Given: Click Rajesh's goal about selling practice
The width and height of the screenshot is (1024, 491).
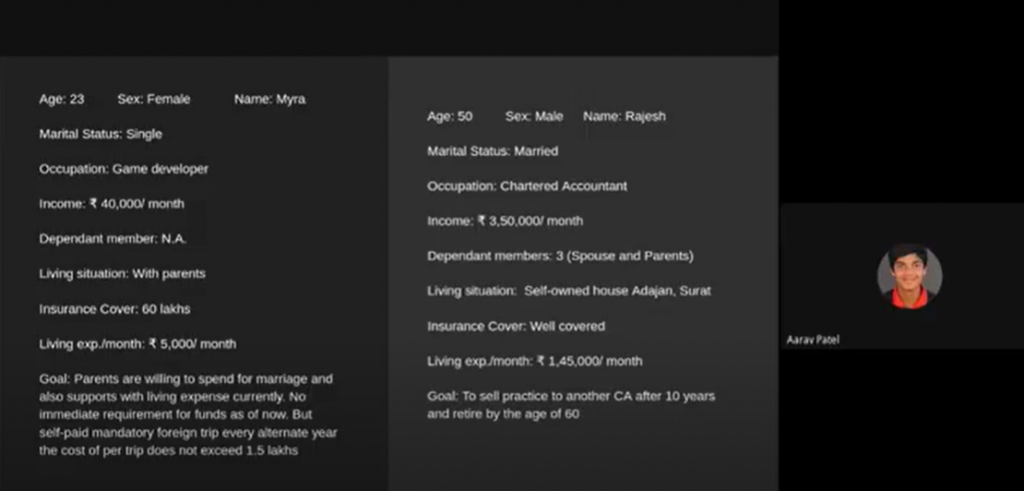Looking at the screenshot, I should (571, 405).
